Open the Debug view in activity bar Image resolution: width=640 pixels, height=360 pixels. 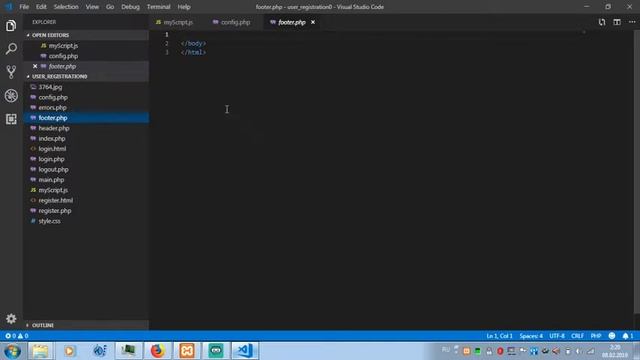(x=11, y=96)
